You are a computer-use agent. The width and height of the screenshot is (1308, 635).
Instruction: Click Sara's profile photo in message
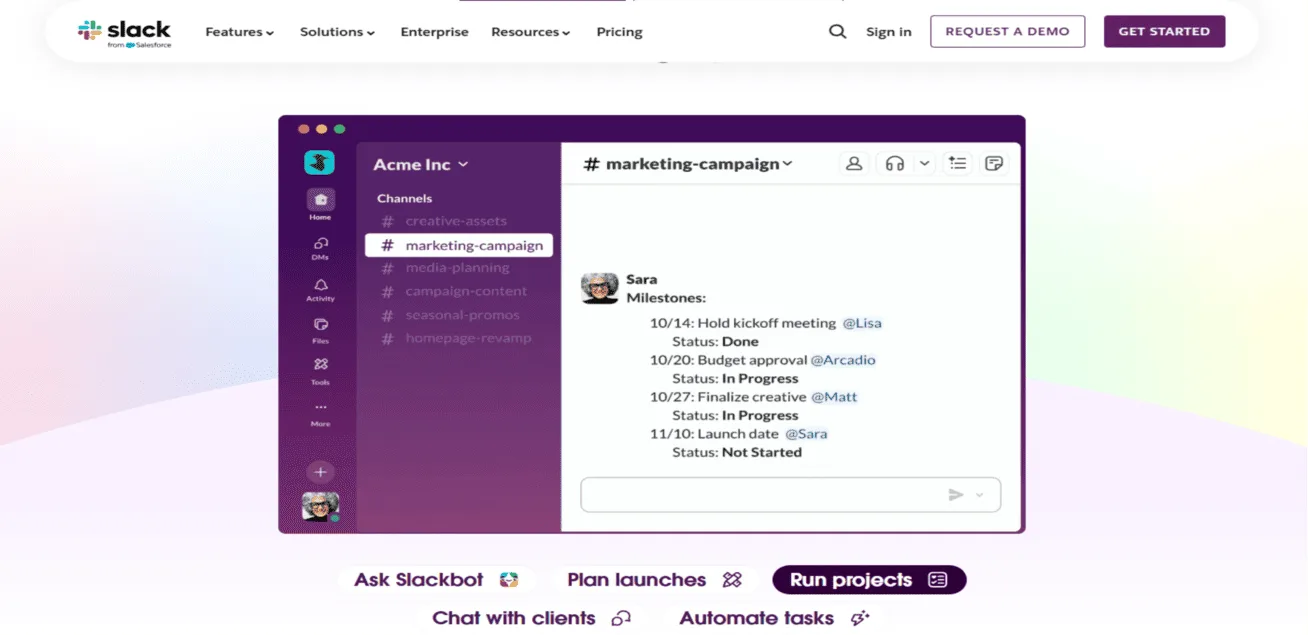coord(600,288)
